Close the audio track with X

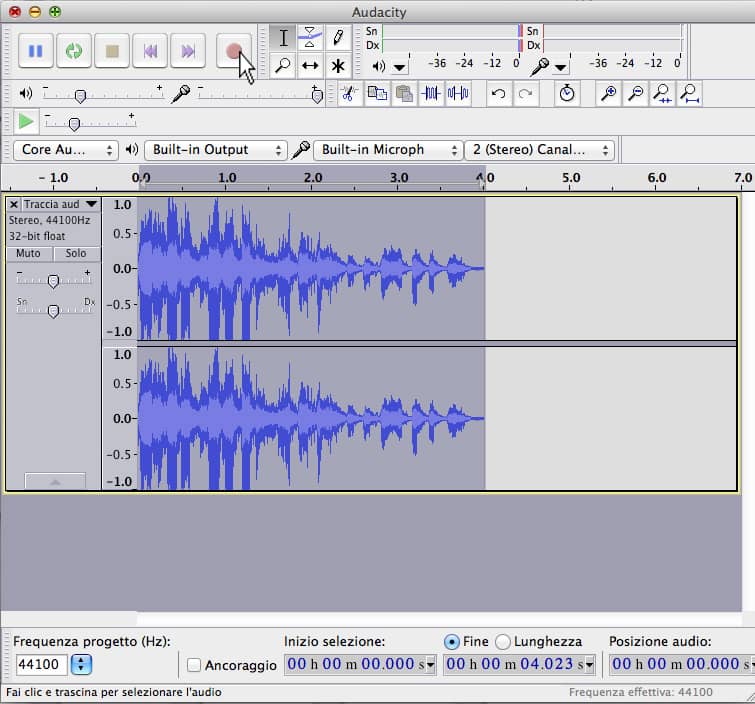pos(13,204)
